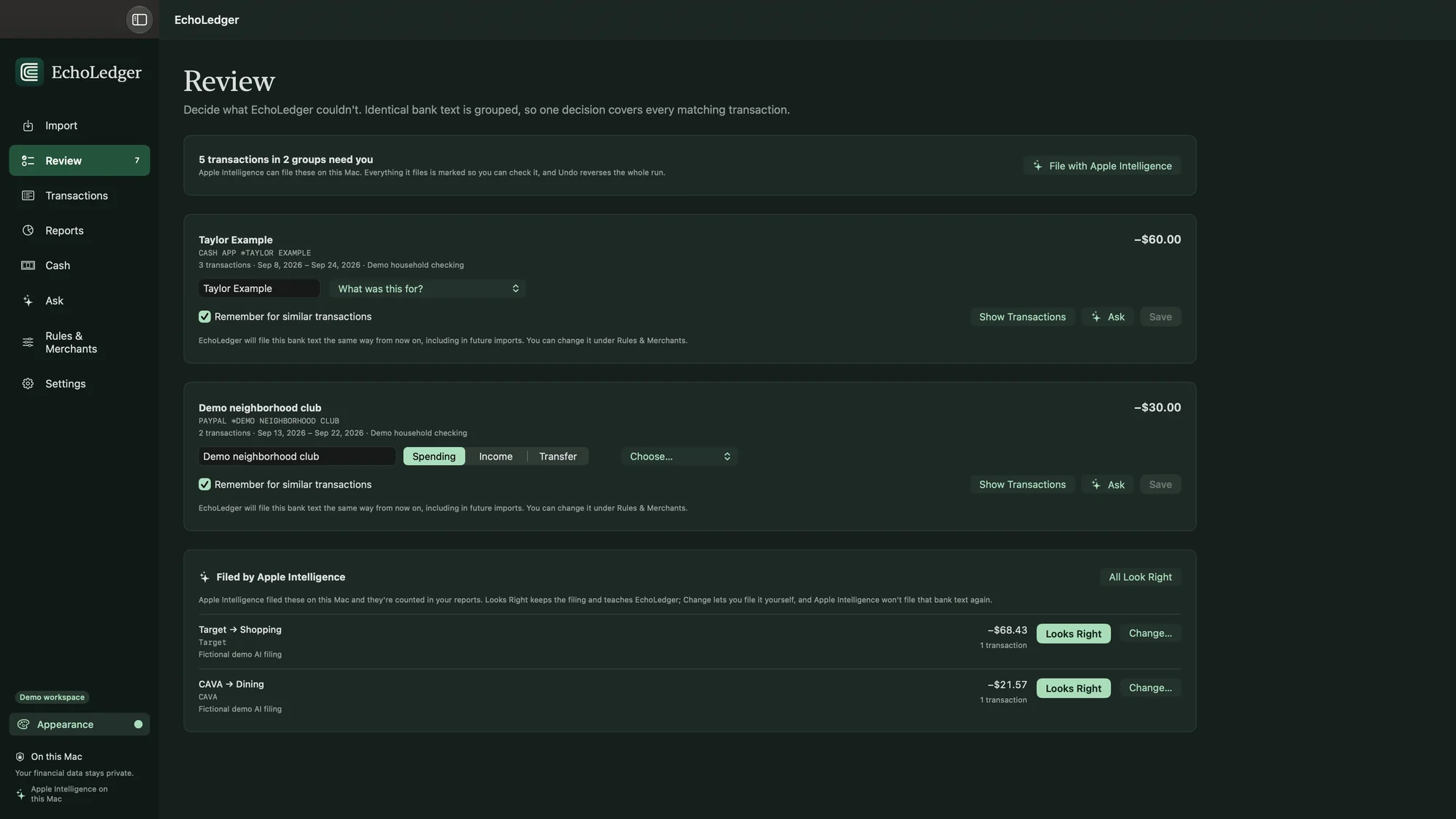
Task: Click the sparkle icon beside Filed by Apple Intelligence
Action: (204, 577)
